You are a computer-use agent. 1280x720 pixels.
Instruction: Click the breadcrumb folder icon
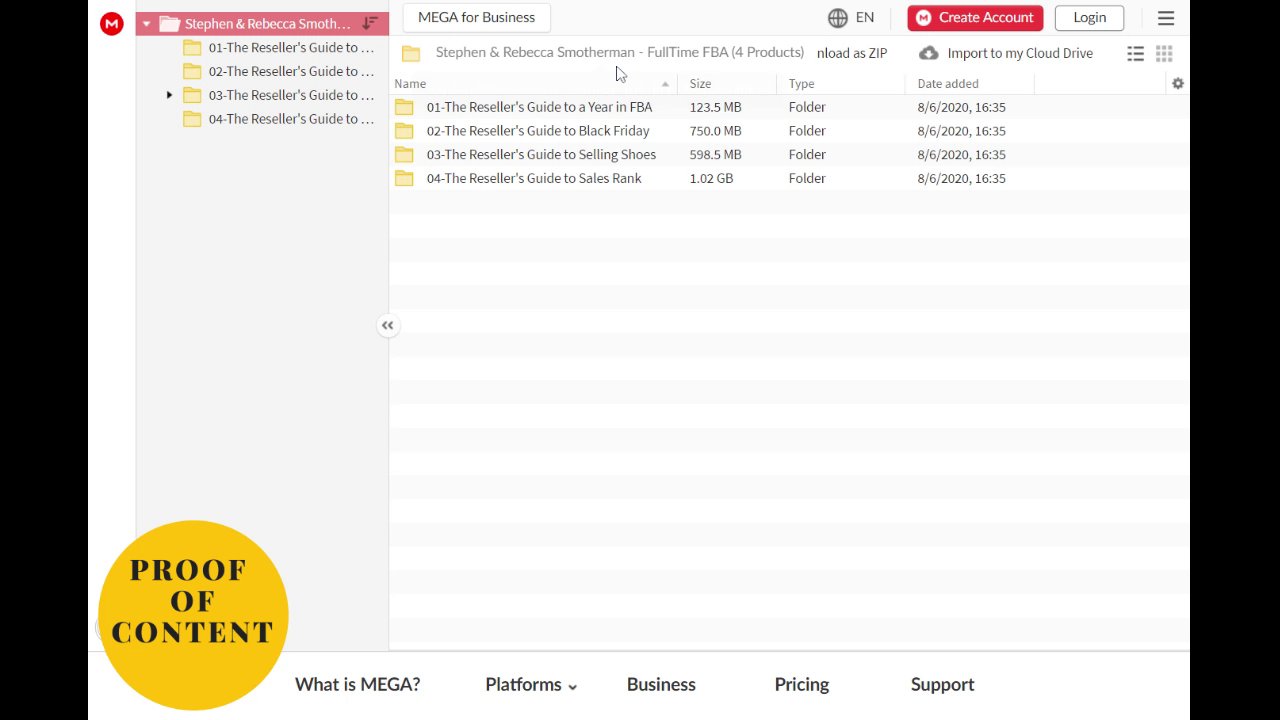tap(411, 54)
